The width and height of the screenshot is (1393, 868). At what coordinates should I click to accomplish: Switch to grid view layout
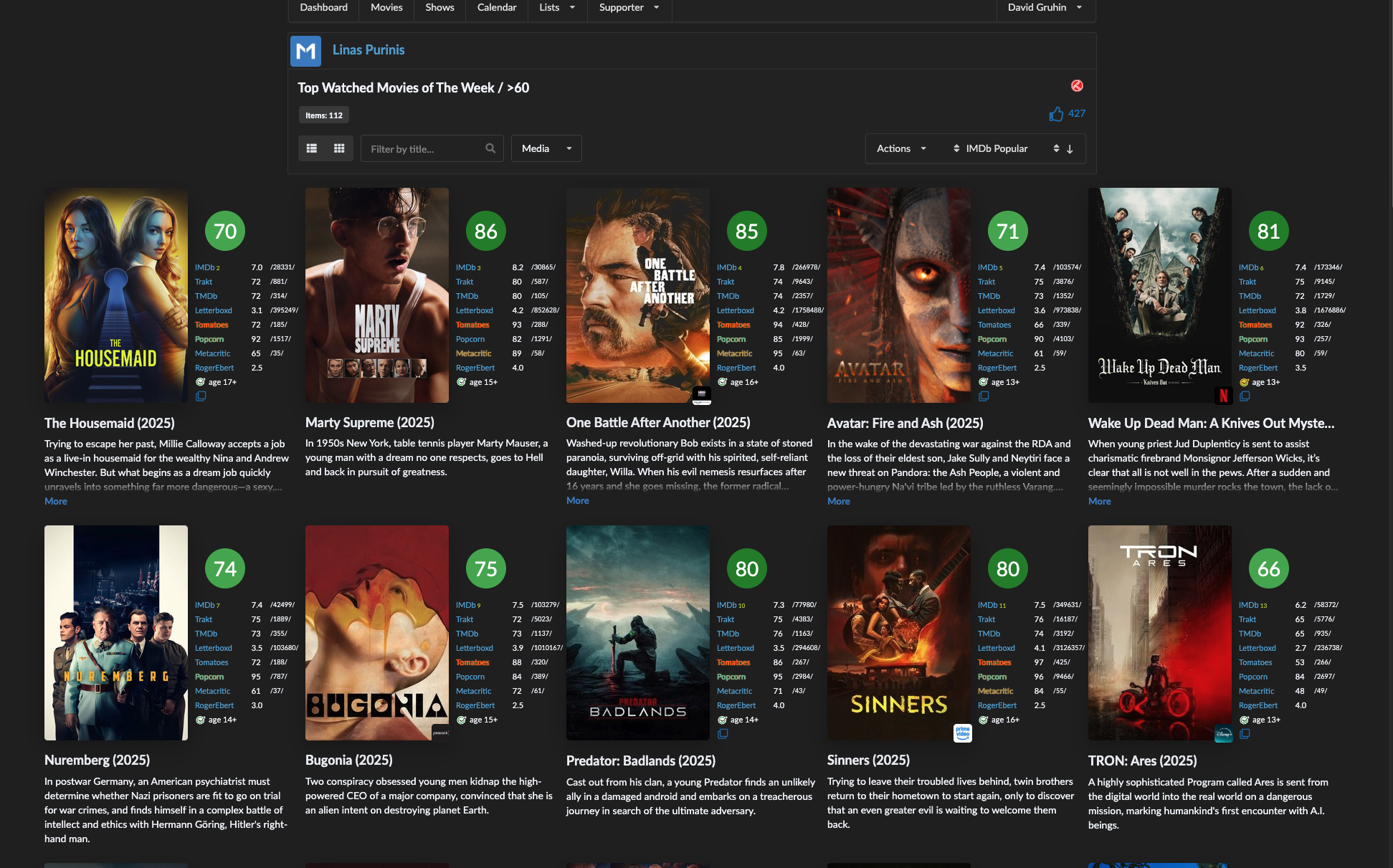(x=339, y=148)
